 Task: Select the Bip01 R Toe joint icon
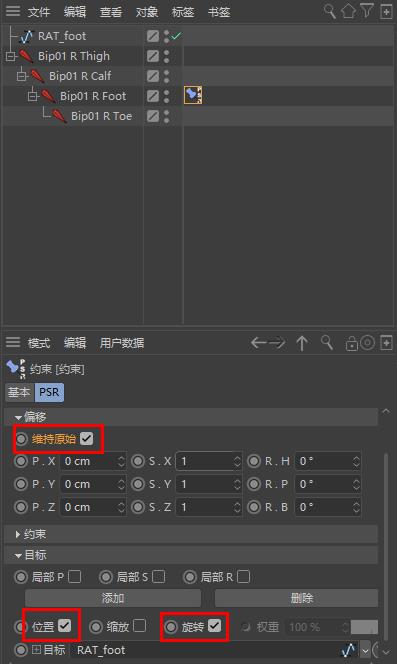(59, 116)
